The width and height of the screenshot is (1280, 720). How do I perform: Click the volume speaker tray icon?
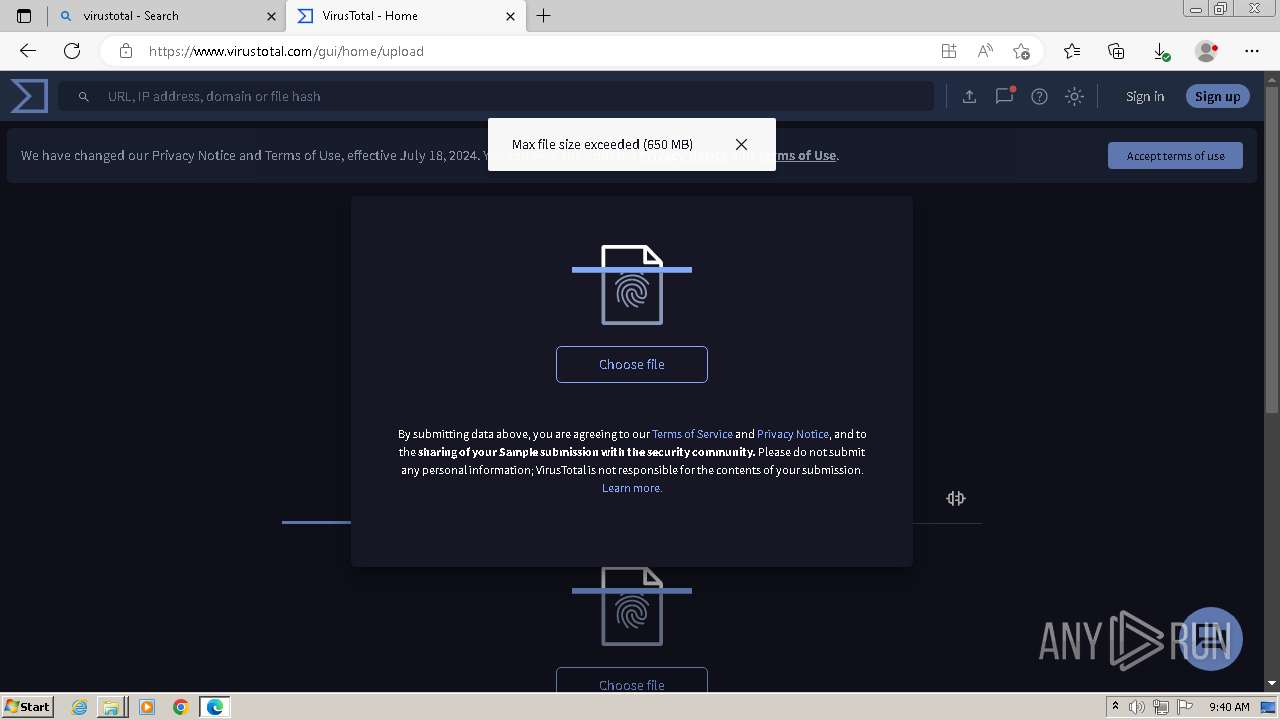tap(1137, 707)
